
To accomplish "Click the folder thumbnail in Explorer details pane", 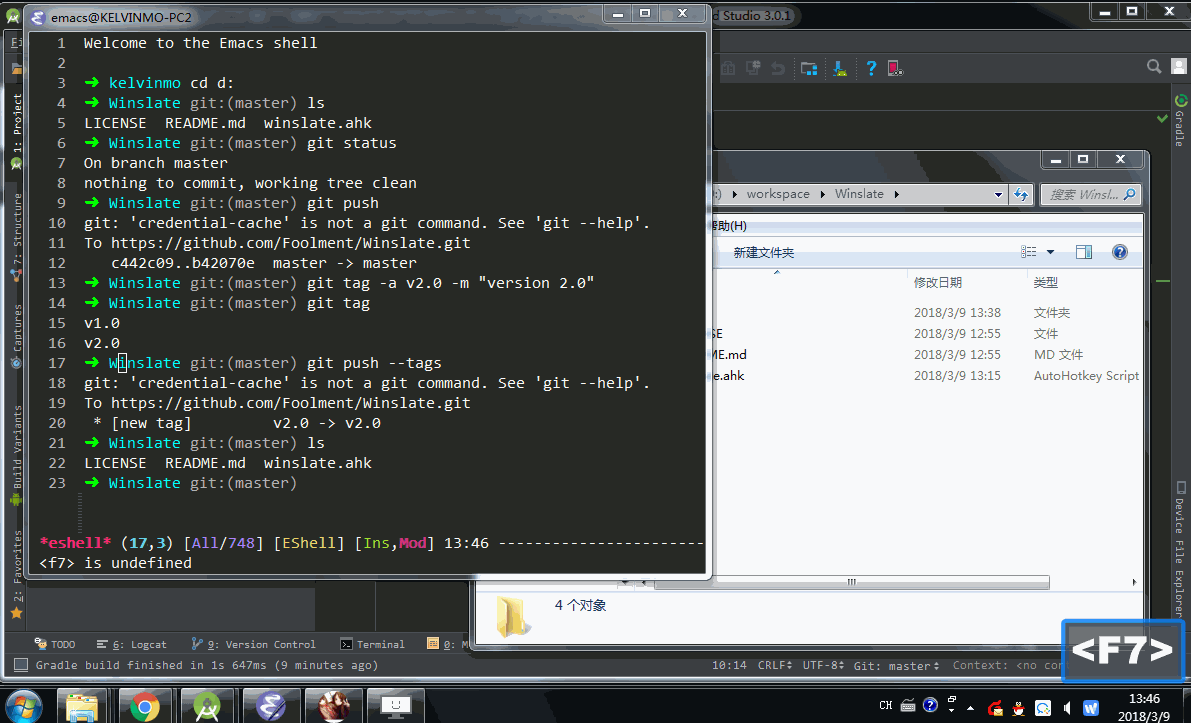I will click(513, 615).
